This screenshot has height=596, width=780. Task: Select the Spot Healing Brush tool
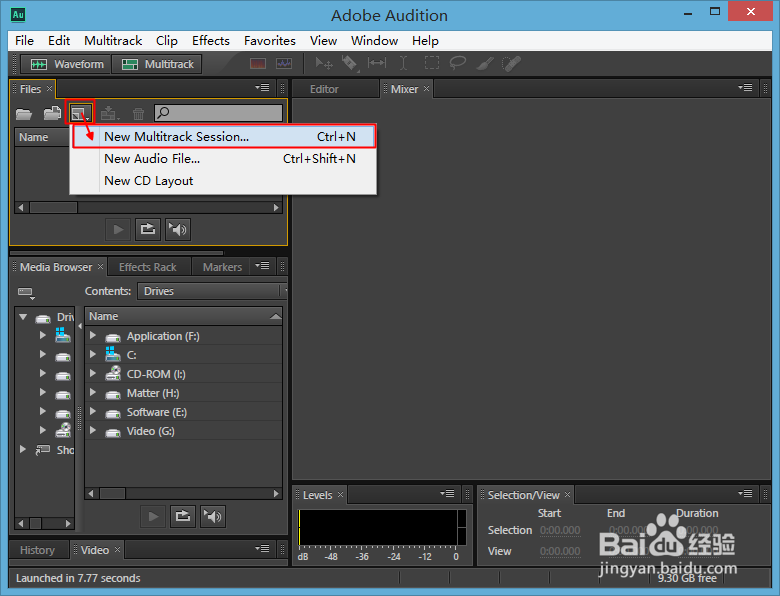click(511, 63)
